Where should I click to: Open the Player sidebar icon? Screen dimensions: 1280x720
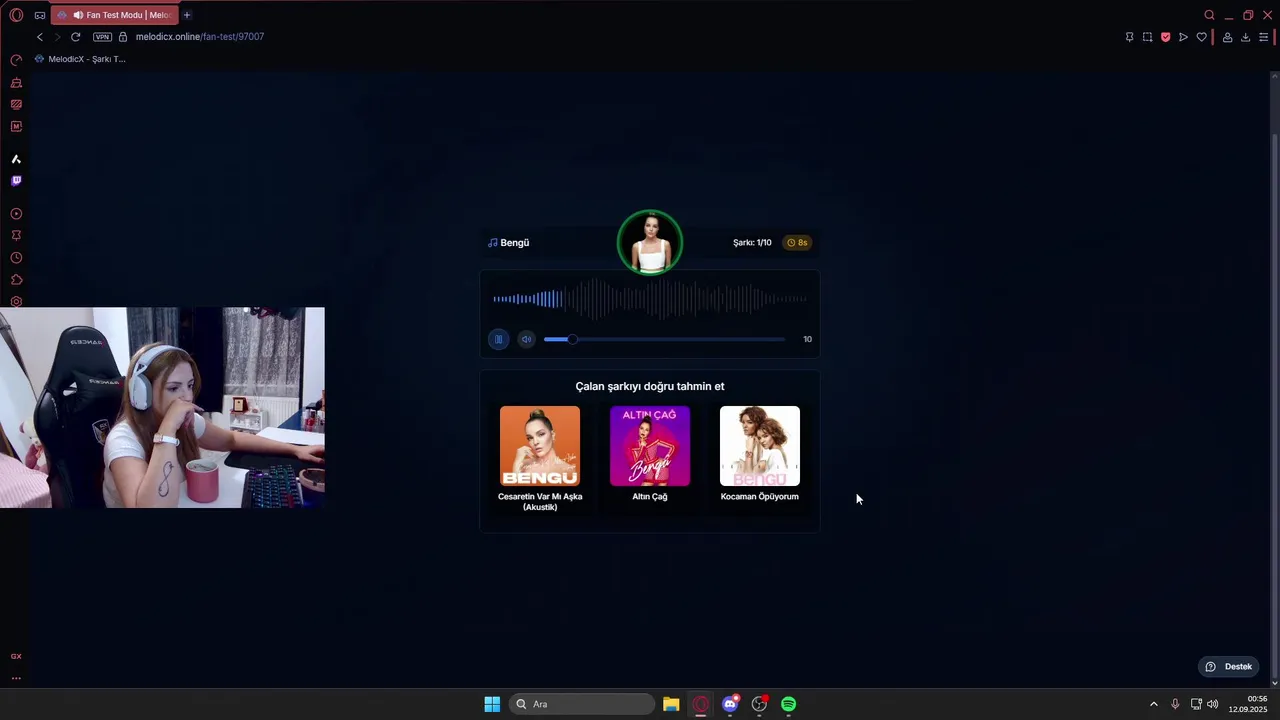(16, 214)
